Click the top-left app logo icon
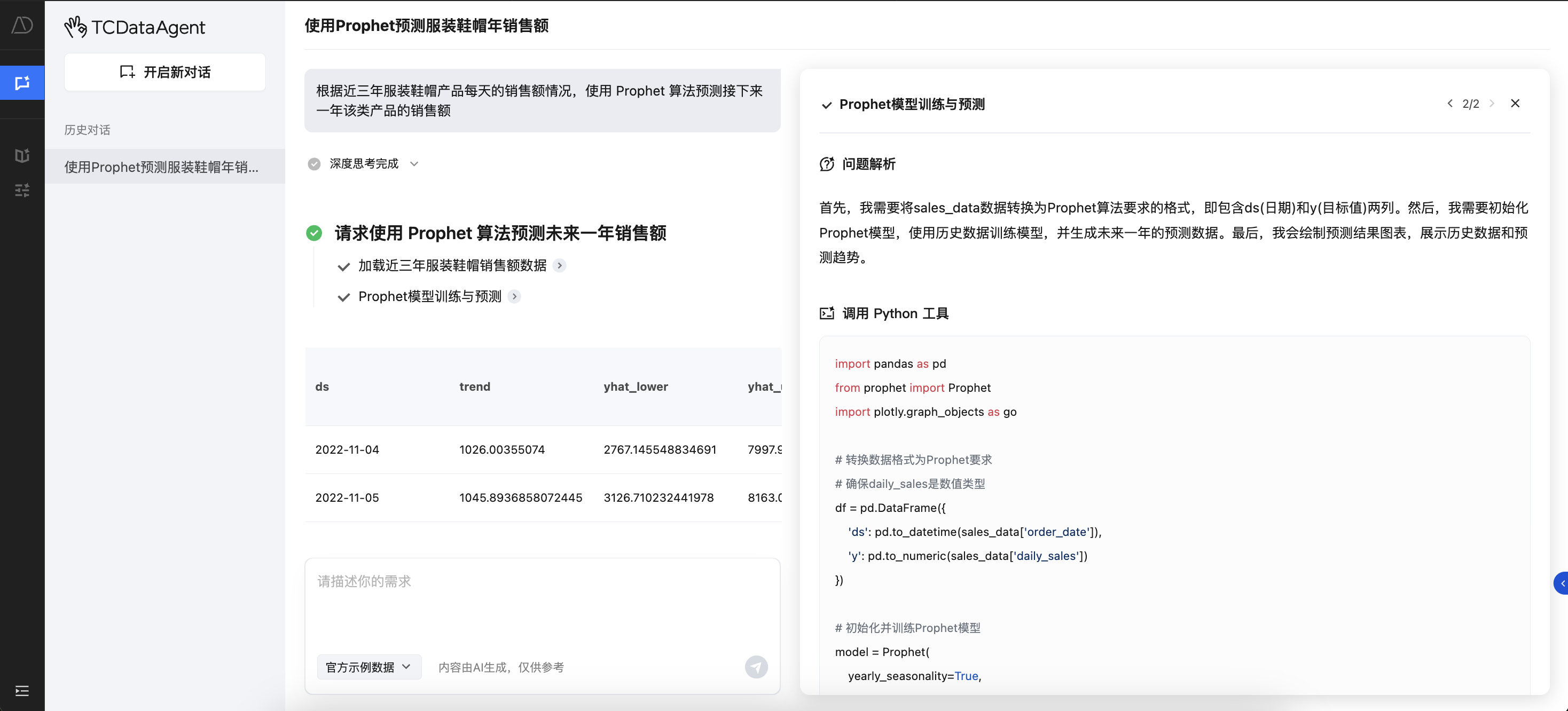Image resolution: width=1568 pixels, height=711 pixels. 22,25
